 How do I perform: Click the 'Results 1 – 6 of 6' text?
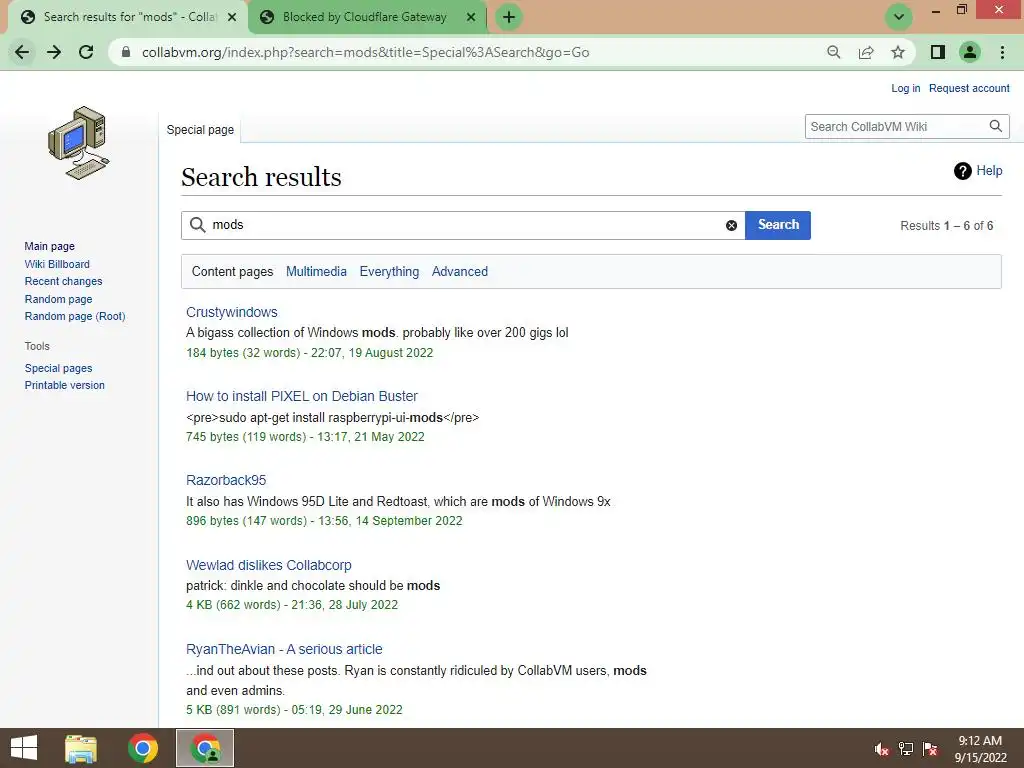[946, 226]
